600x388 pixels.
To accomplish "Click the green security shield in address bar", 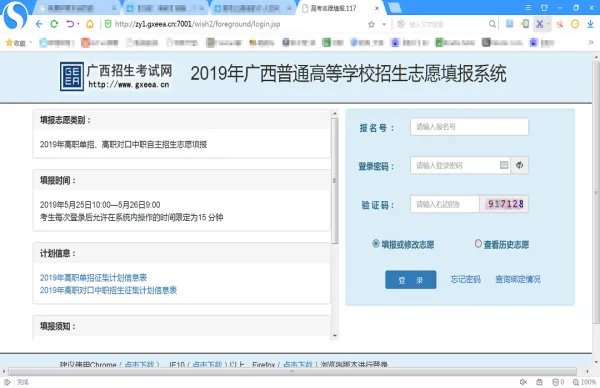I will click(x=108, y=24).
